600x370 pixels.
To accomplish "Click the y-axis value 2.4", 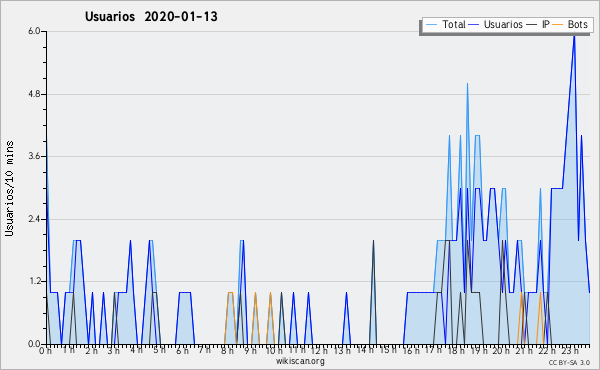I will (x=34, y=219).
